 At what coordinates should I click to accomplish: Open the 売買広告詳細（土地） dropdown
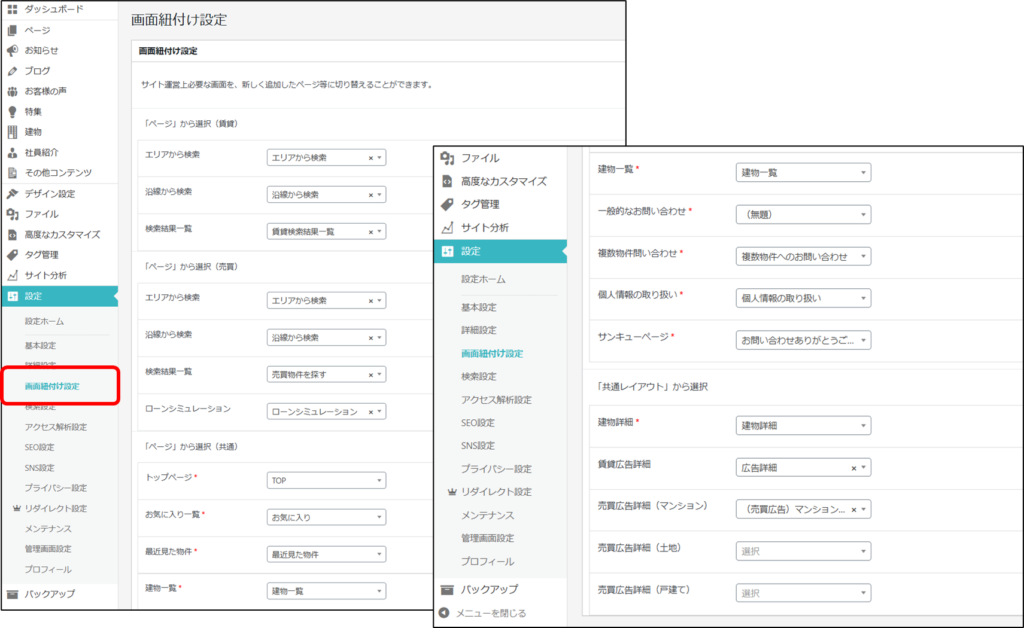[802, 552]
